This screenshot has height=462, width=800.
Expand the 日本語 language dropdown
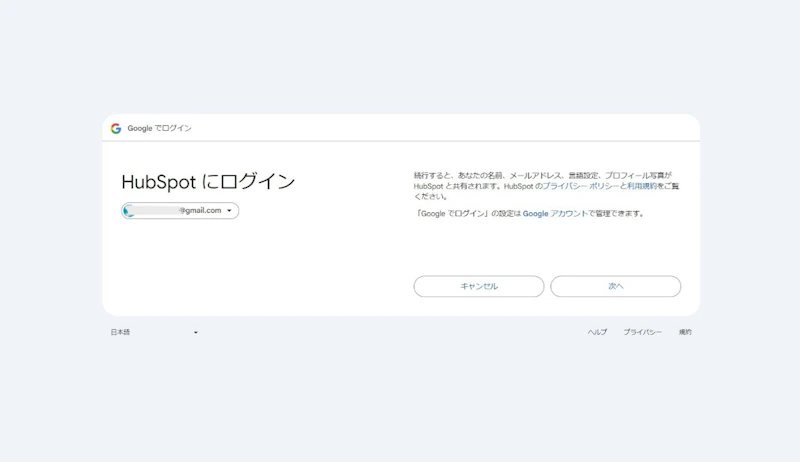pyautogui.click(x=154, y=332)
